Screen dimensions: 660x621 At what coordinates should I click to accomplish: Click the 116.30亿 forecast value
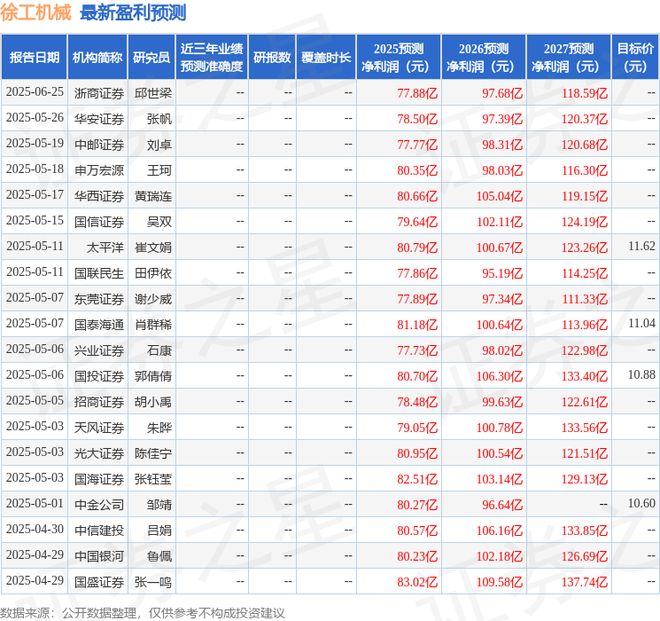[x=585, y=171]
